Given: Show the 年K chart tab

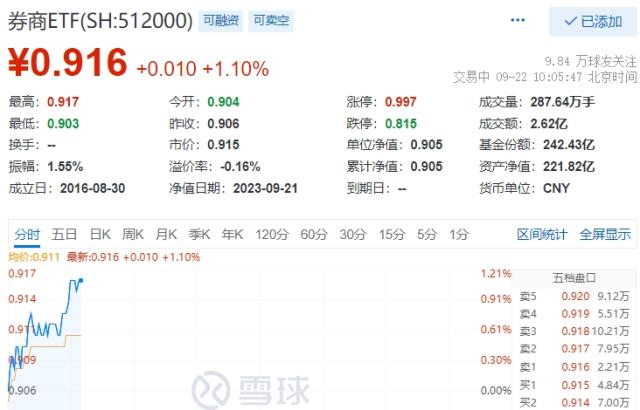Looking at the screenshot, I should 232,235.
